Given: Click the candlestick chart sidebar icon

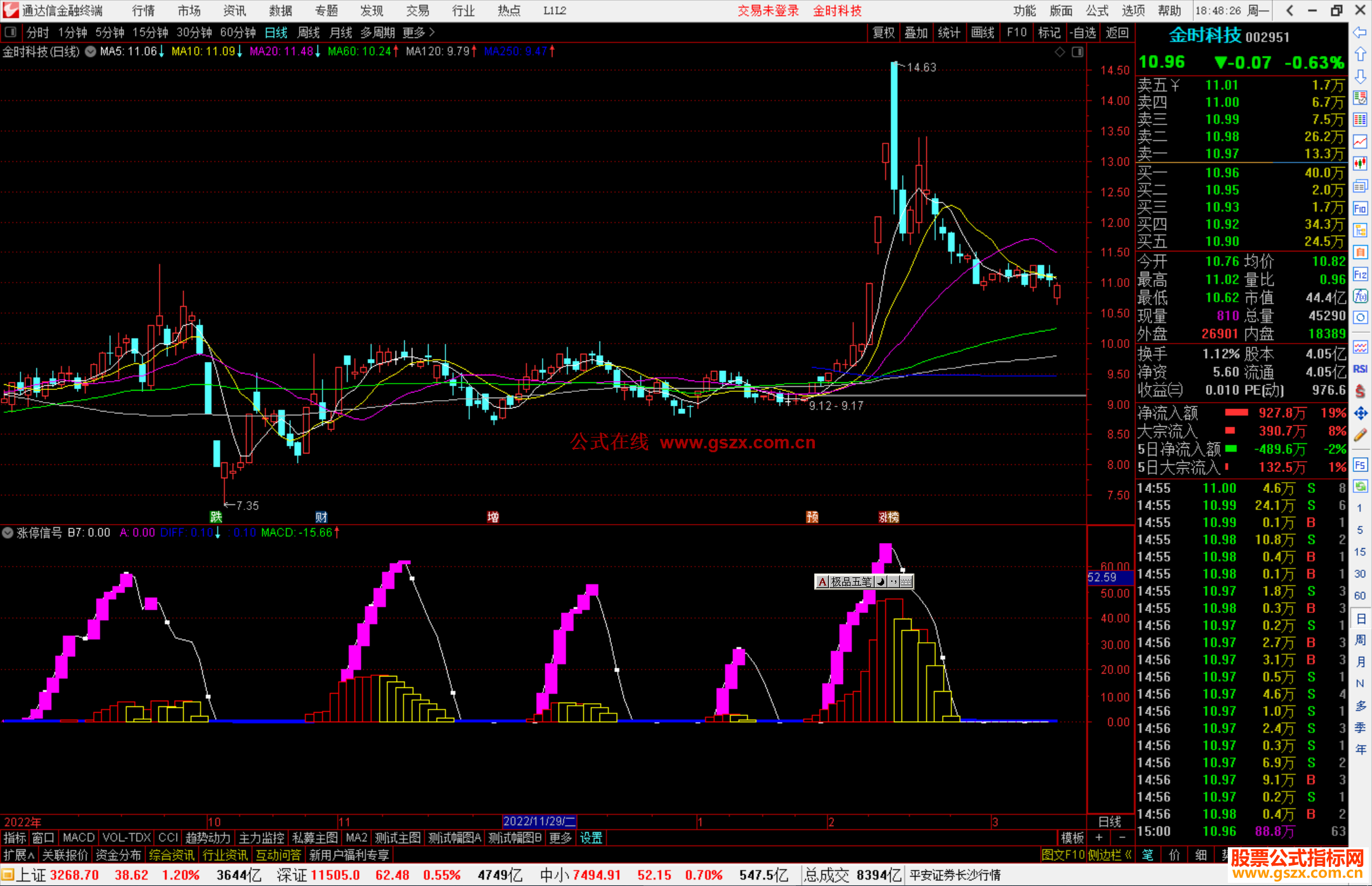Looking at the screenshot, I should (x=1360, y=163).
